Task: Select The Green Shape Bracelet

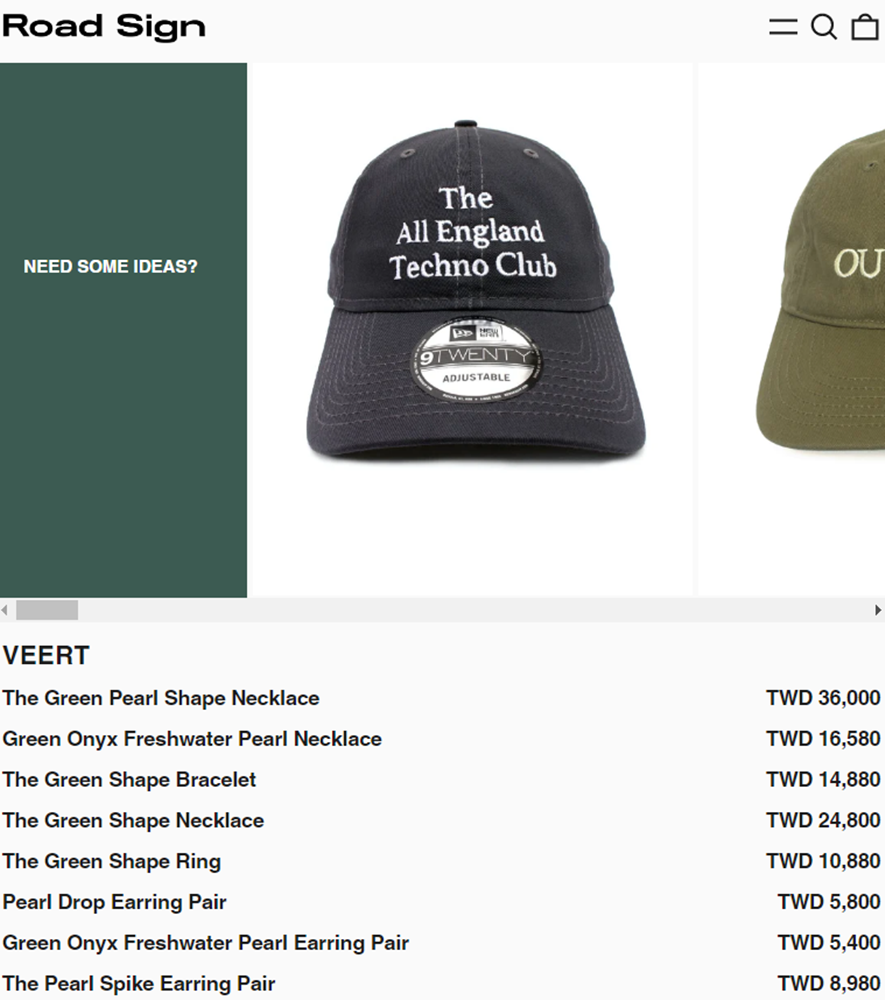Action: [129, 779]
